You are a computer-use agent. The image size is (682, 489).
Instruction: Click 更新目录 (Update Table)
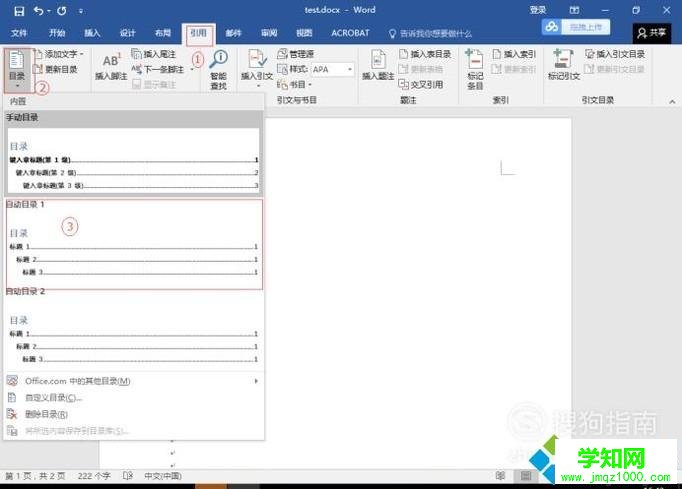click(56, 69)
